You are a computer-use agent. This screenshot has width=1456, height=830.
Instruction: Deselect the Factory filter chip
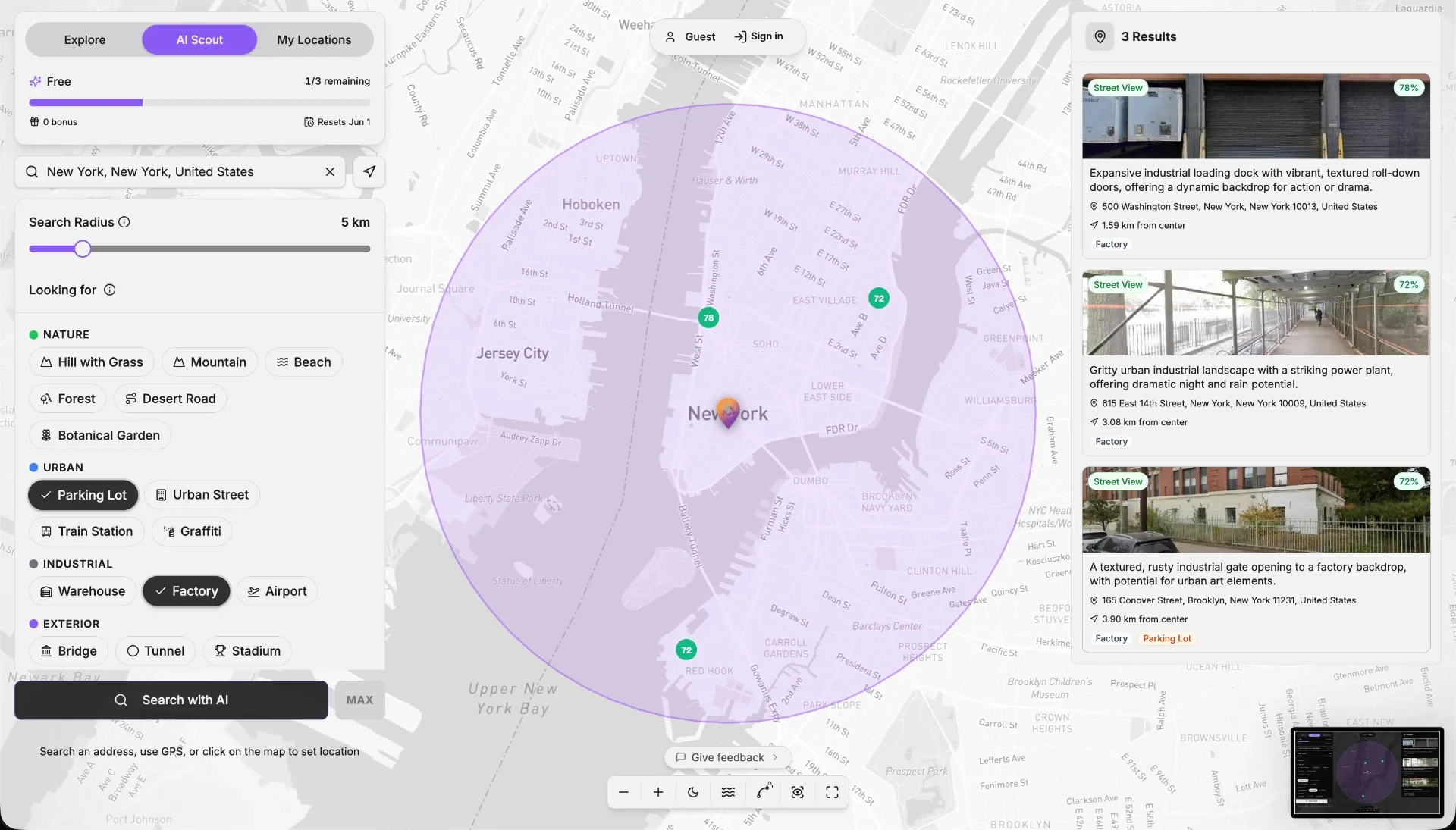pos(187,591)
